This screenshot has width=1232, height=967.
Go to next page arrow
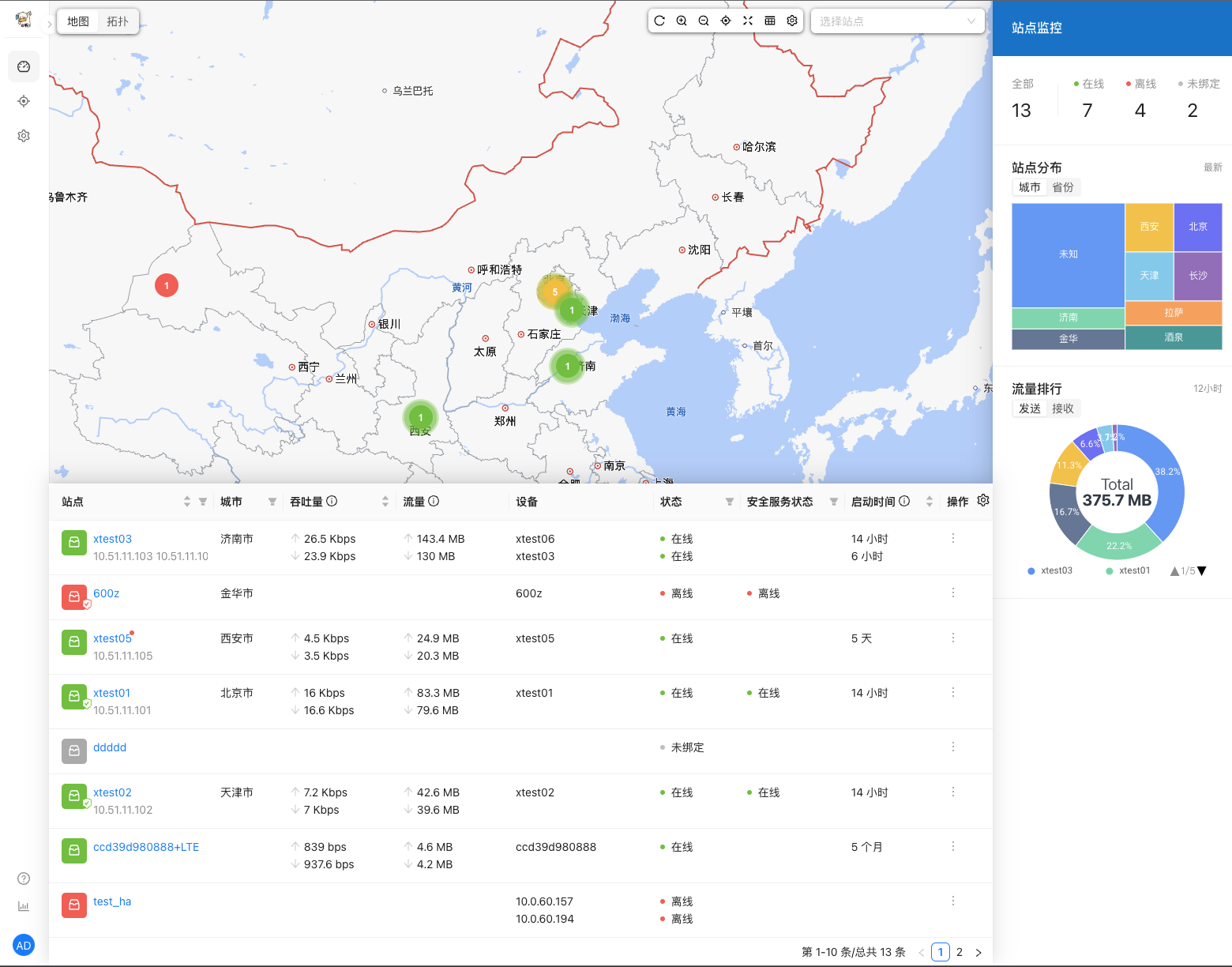pyautogui.click(x=978, y=952)
